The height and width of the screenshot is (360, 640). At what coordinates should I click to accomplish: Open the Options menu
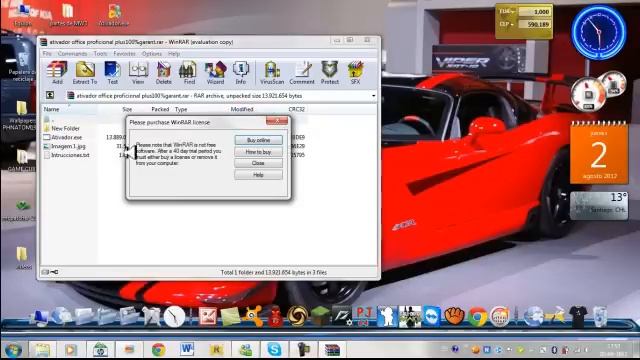[152, 53]
